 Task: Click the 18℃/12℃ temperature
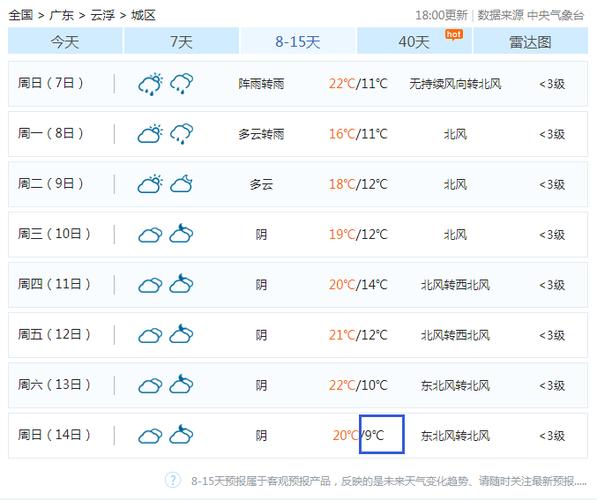coord(358,184)
